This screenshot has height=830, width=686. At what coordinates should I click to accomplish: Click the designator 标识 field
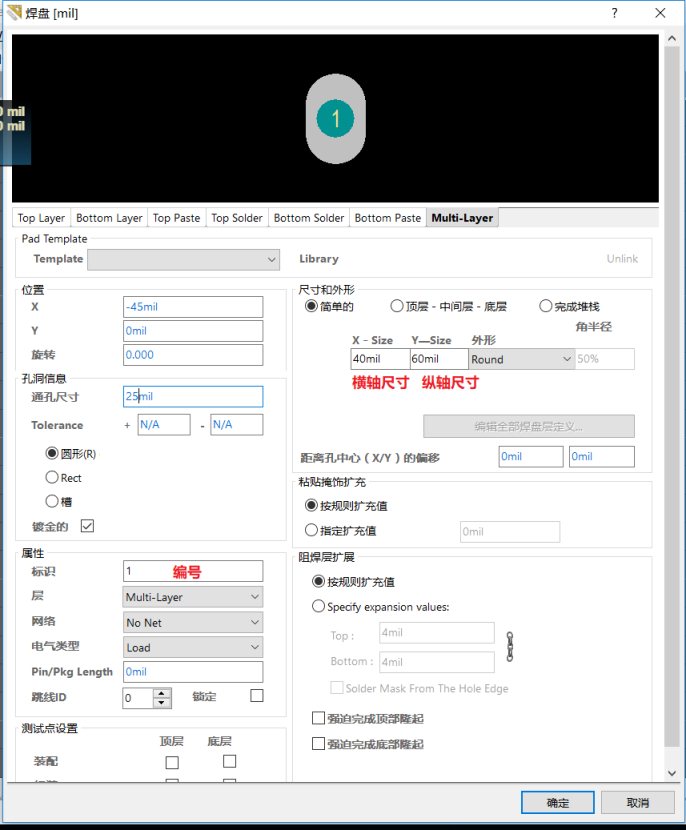click(193, 571)
